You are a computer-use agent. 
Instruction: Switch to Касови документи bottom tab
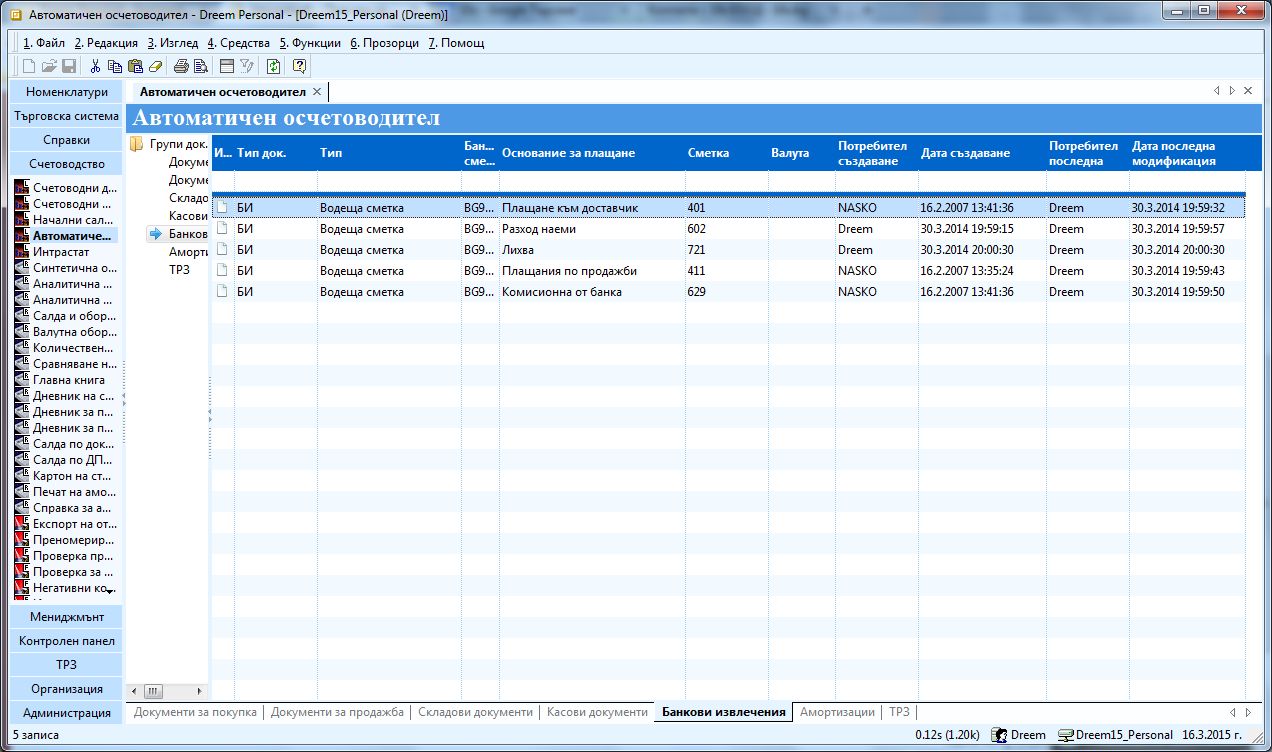tap(598, 712)
